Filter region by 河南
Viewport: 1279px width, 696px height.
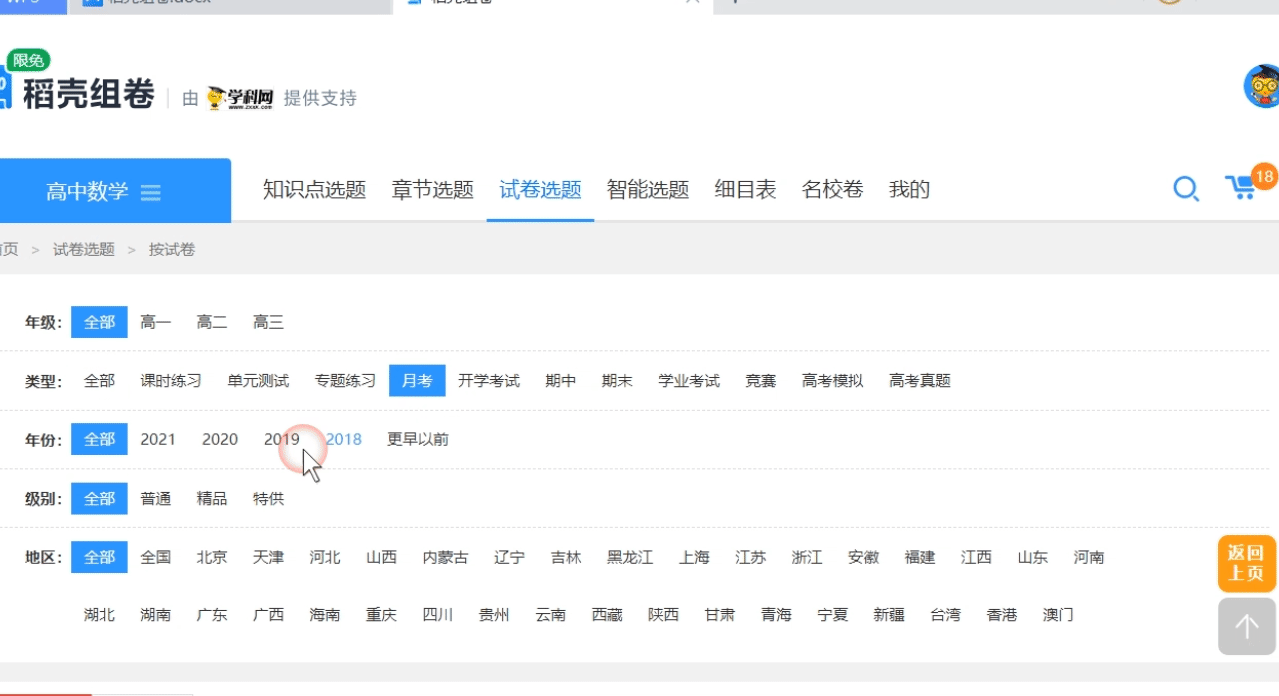pos(1089,557)
